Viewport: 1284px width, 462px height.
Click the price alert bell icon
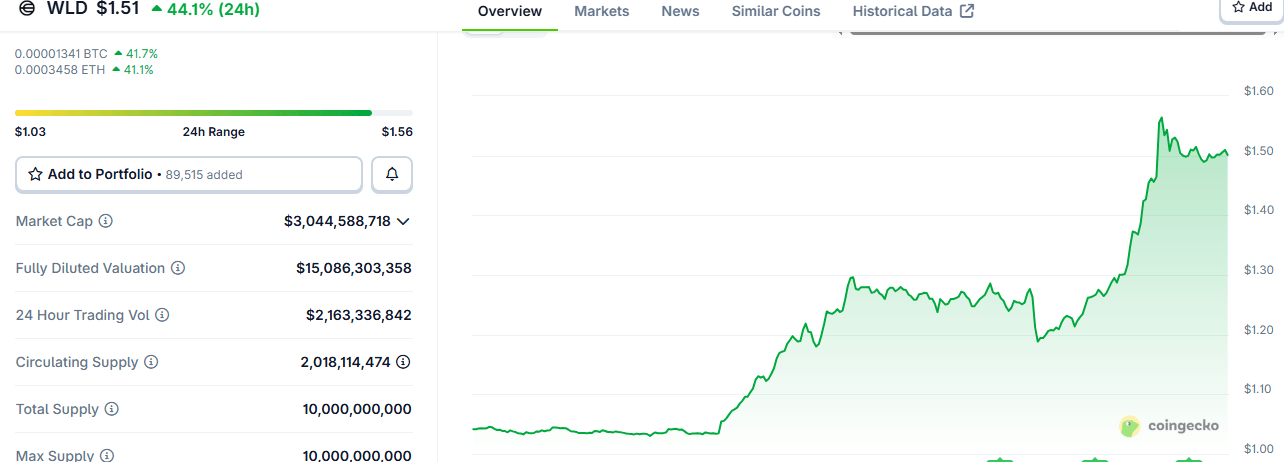[392, 174]
